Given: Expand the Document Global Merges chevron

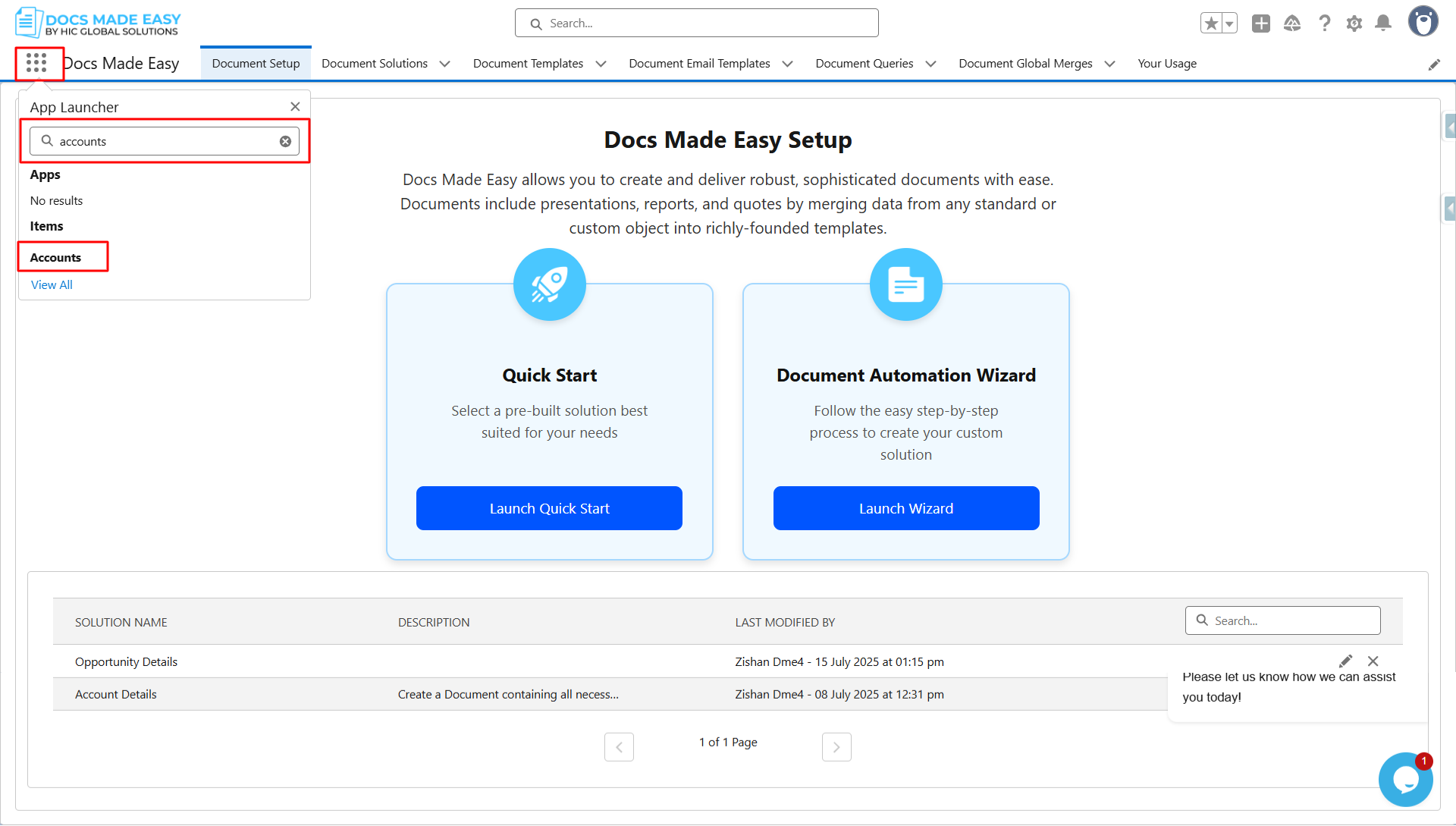Looking at the screenshot, I should [1109, 64].
